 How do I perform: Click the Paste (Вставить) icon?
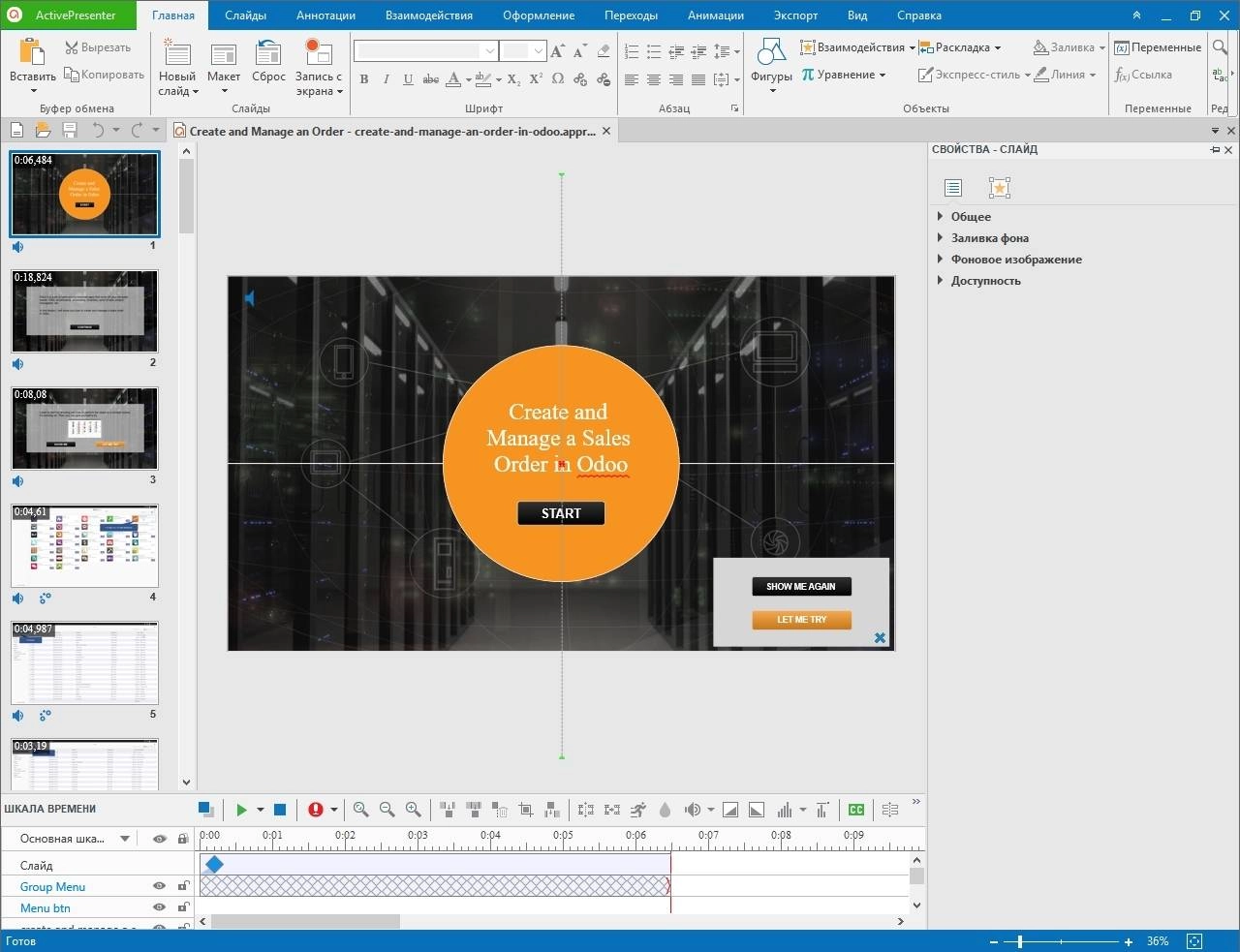(x=32, y=52)
